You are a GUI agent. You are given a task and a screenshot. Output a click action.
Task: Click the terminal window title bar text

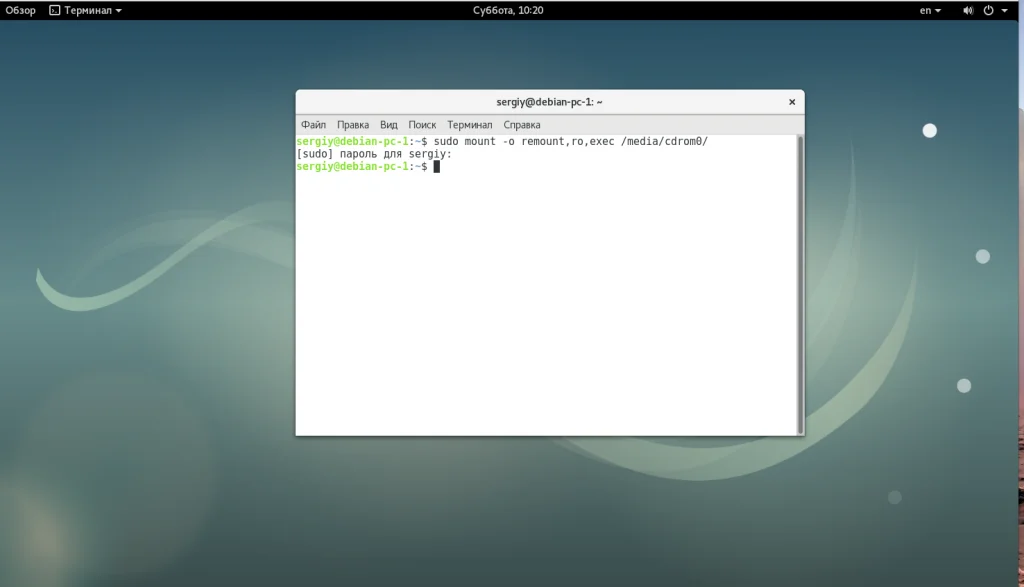549,102
